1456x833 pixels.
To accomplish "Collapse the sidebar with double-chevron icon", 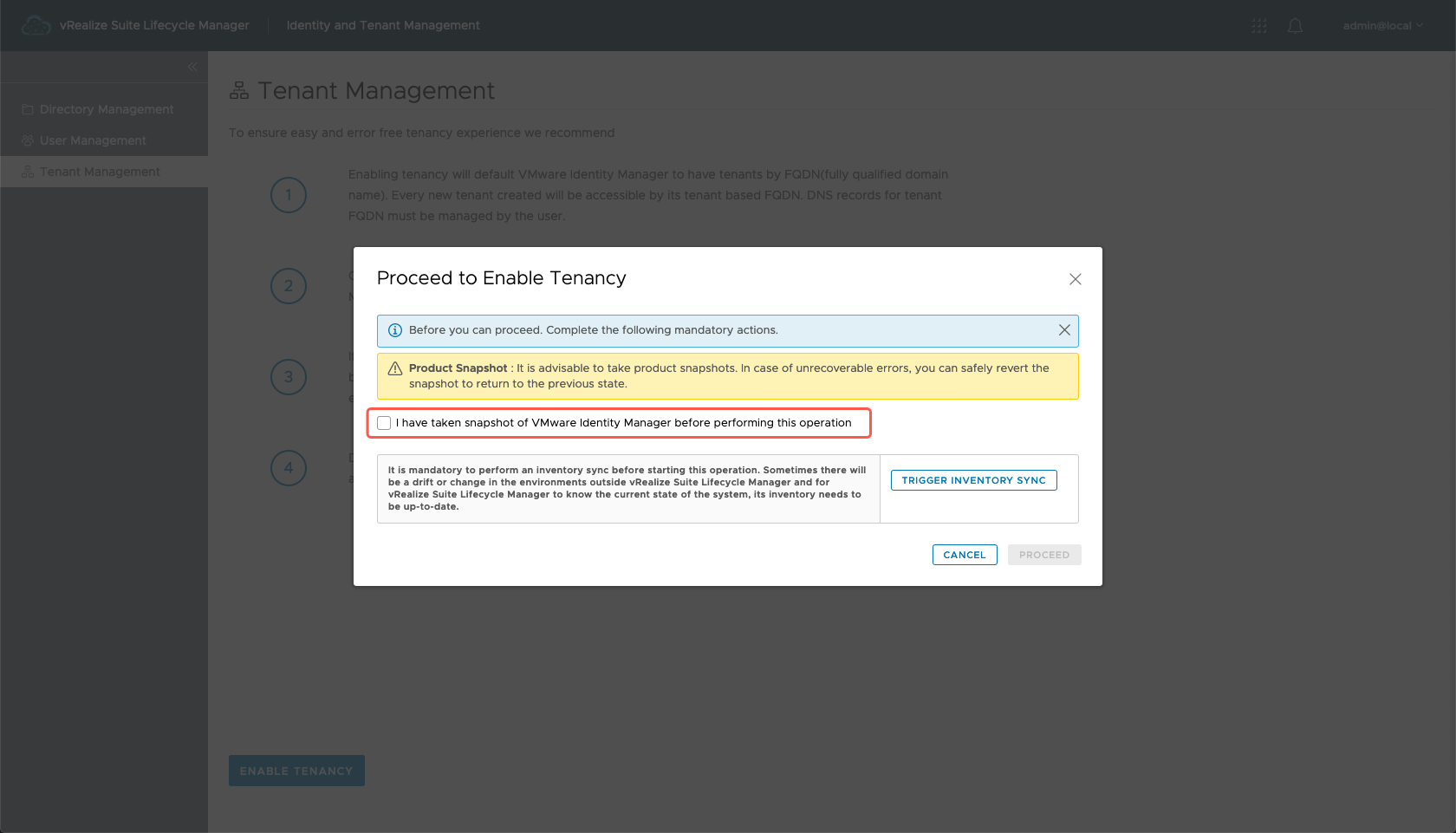I will (192, 67).
